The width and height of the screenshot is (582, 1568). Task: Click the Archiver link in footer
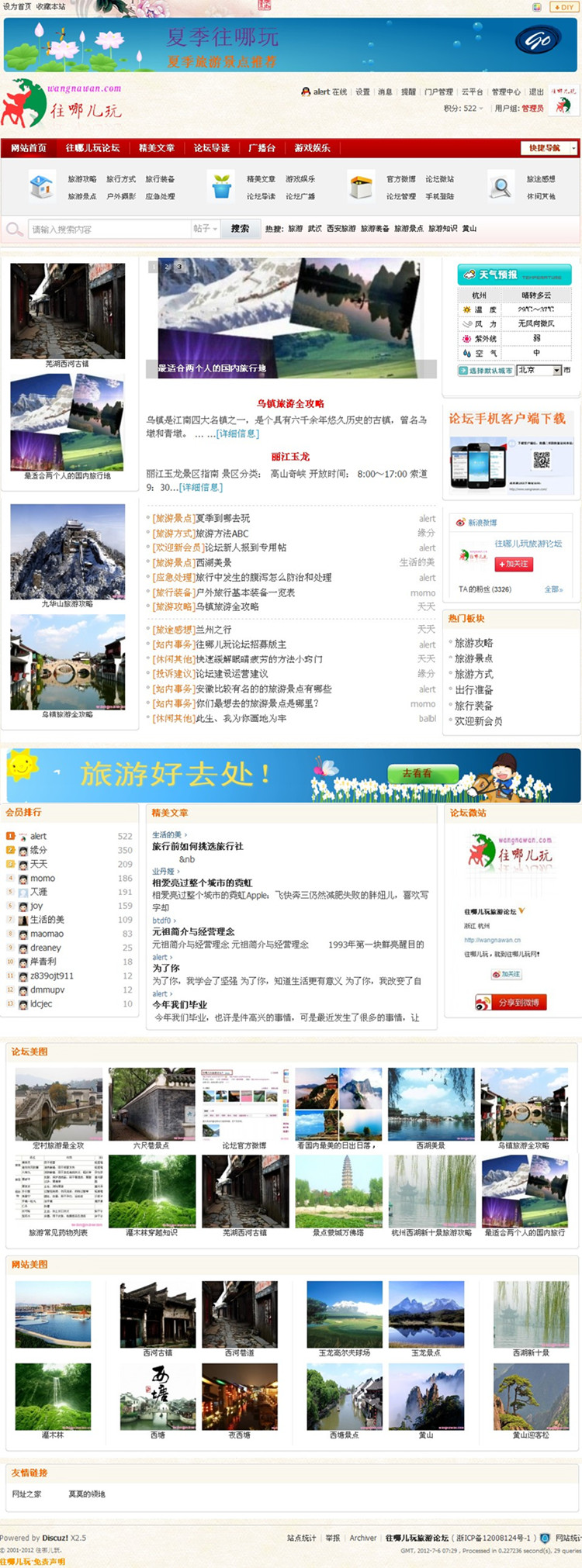coord(363,1538)
